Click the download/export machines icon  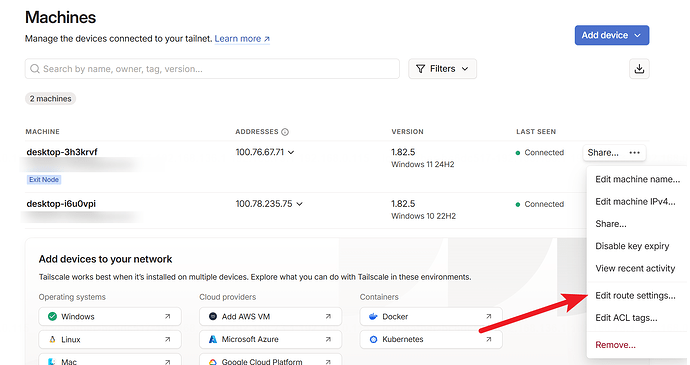639,69
